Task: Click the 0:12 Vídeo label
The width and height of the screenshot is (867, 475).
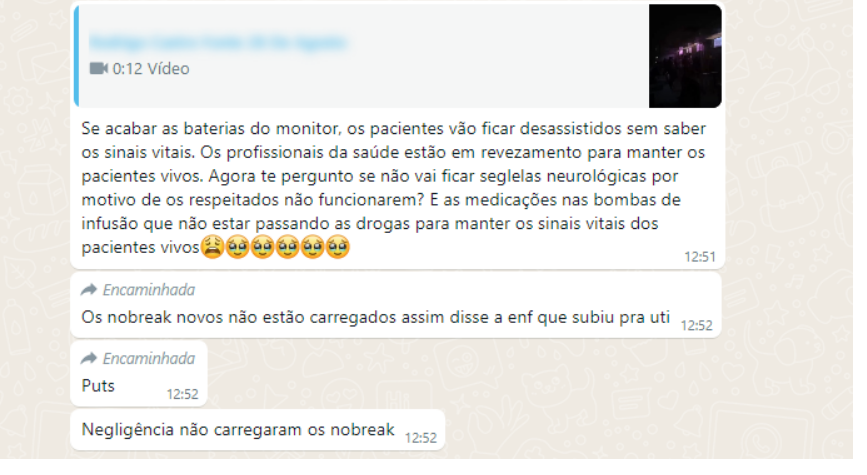Action: [x=151, y=69]
